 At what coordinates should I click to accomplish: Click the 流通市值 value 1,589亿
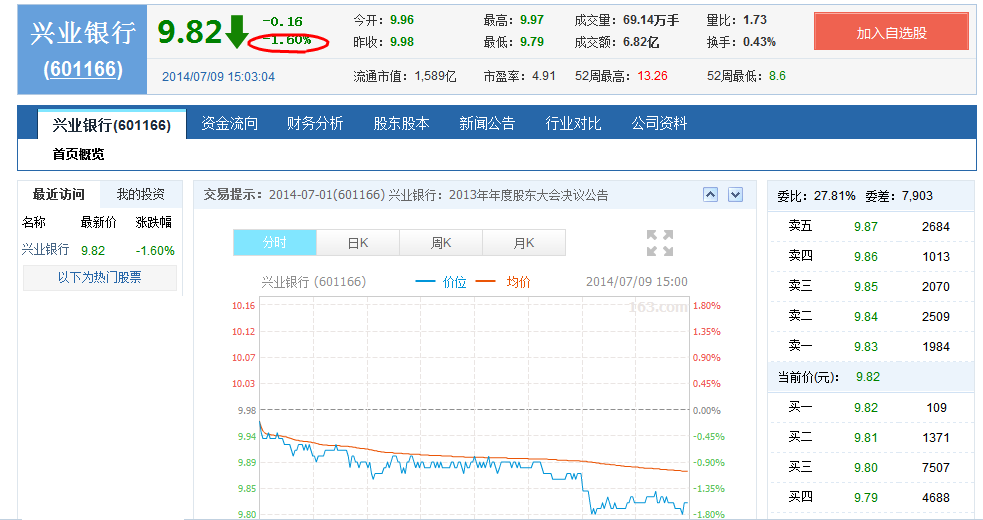point(435,76)
